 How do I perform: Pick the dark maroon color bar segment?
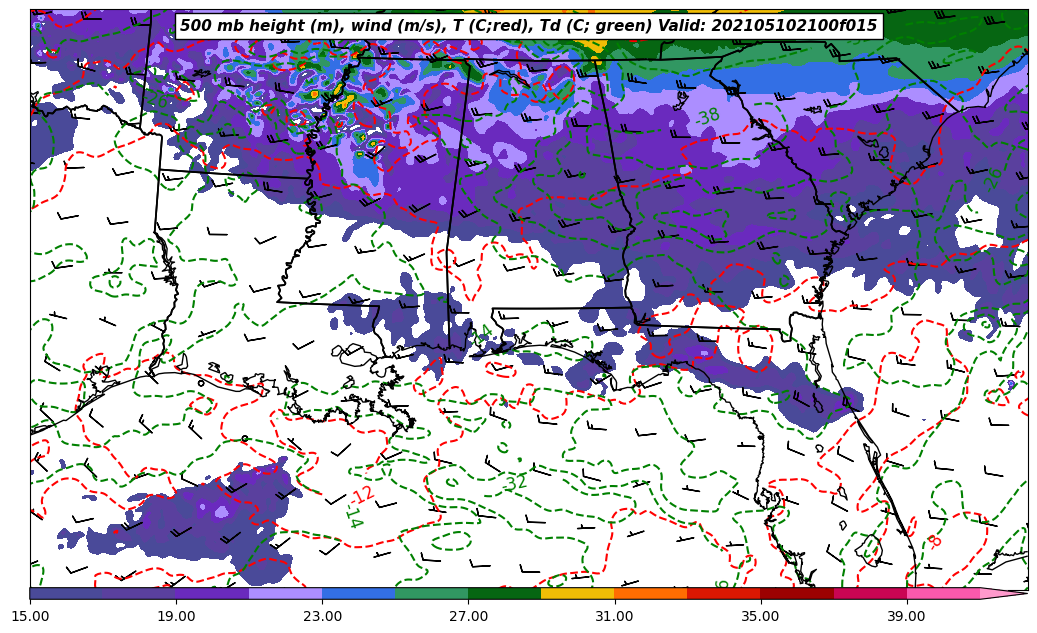(x=797, y=593)
